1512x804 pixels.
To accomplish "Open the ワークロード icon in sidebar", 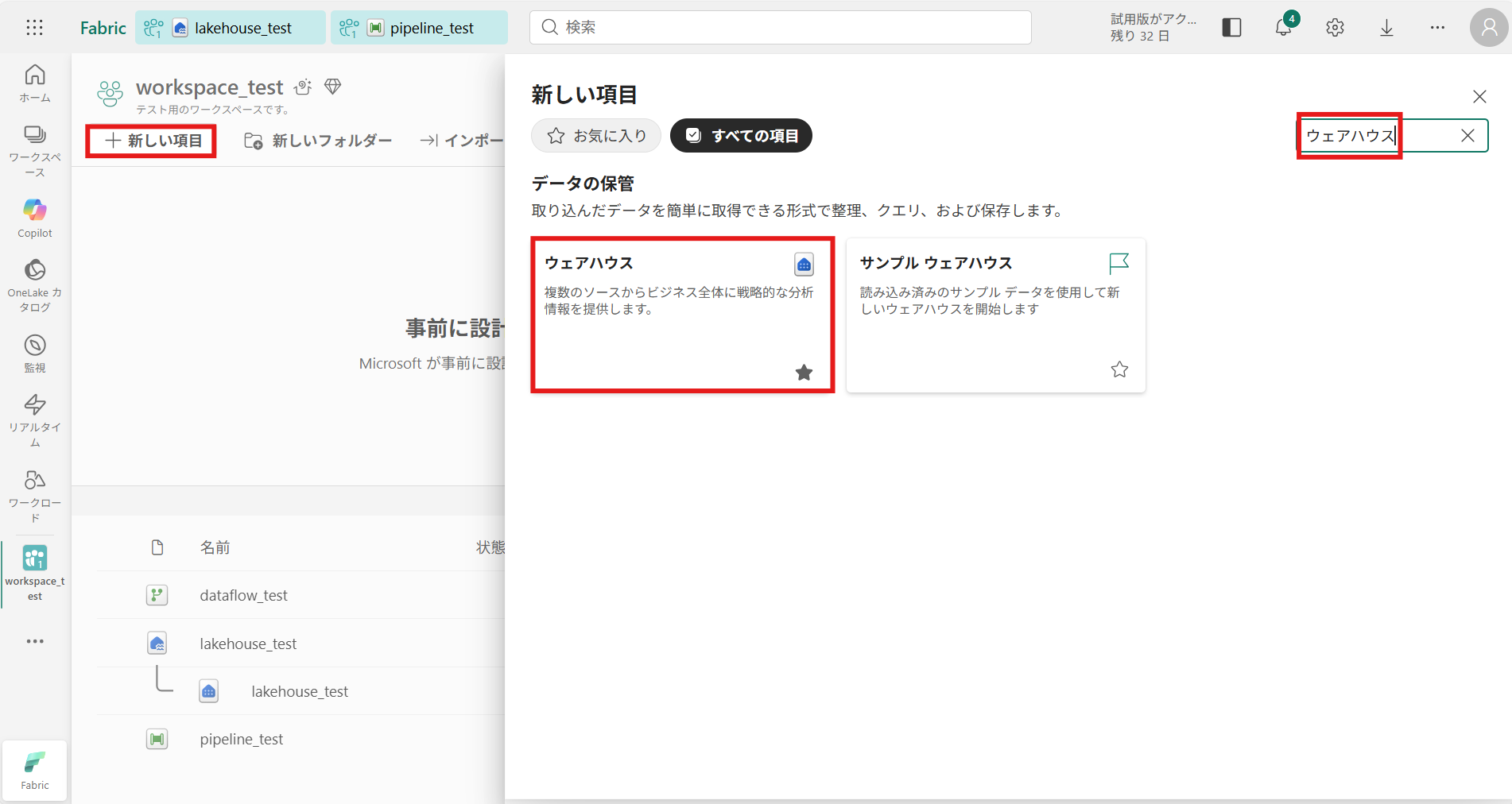I will (35, 496).
